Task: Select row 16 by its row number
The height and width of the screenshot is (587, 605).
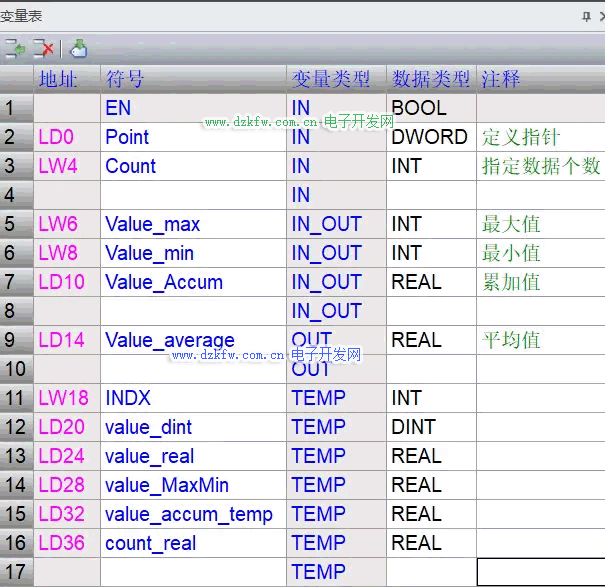Action: pyautogui.click(x=16, y=543)
